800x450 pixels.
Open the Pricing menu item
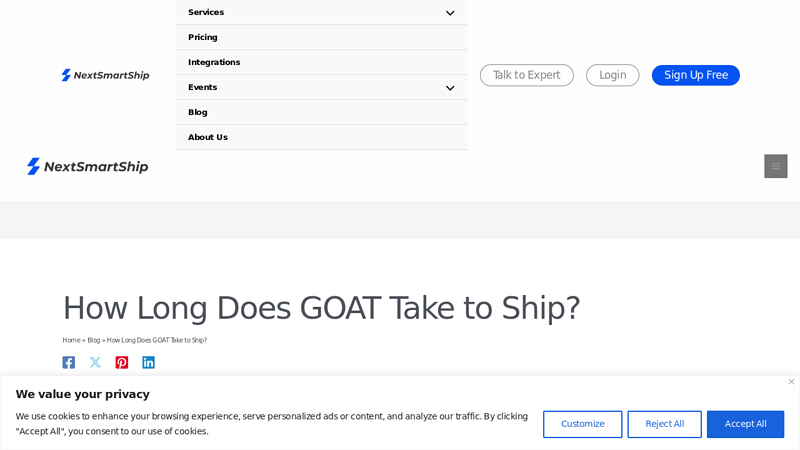pos(203,37)
